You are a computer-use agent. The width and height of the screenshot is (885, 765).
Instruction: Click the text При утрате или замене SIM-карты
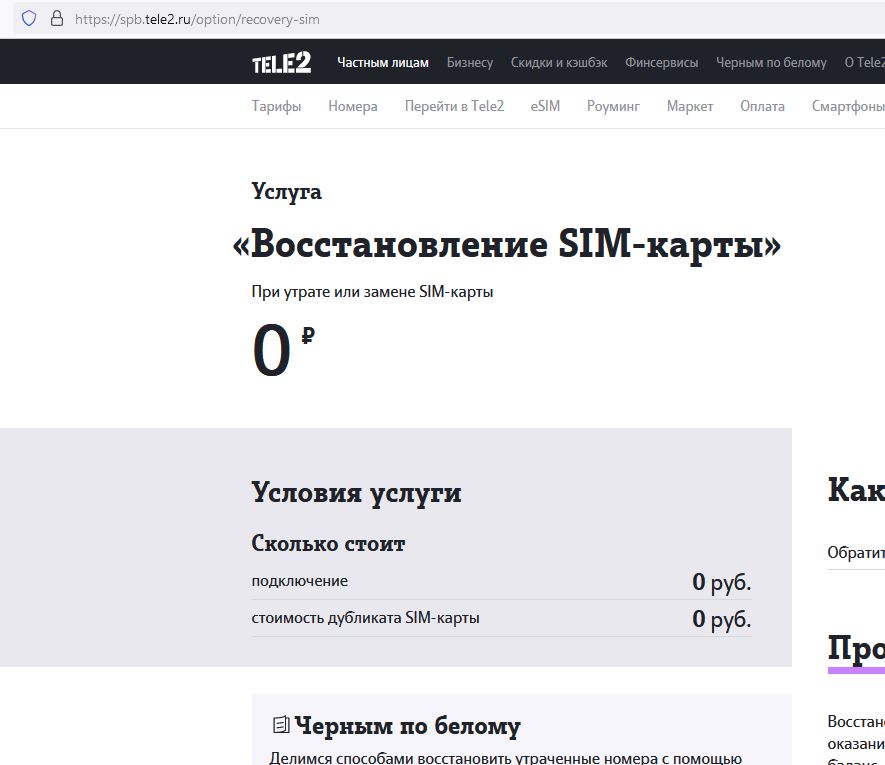(x=373, y=292)
